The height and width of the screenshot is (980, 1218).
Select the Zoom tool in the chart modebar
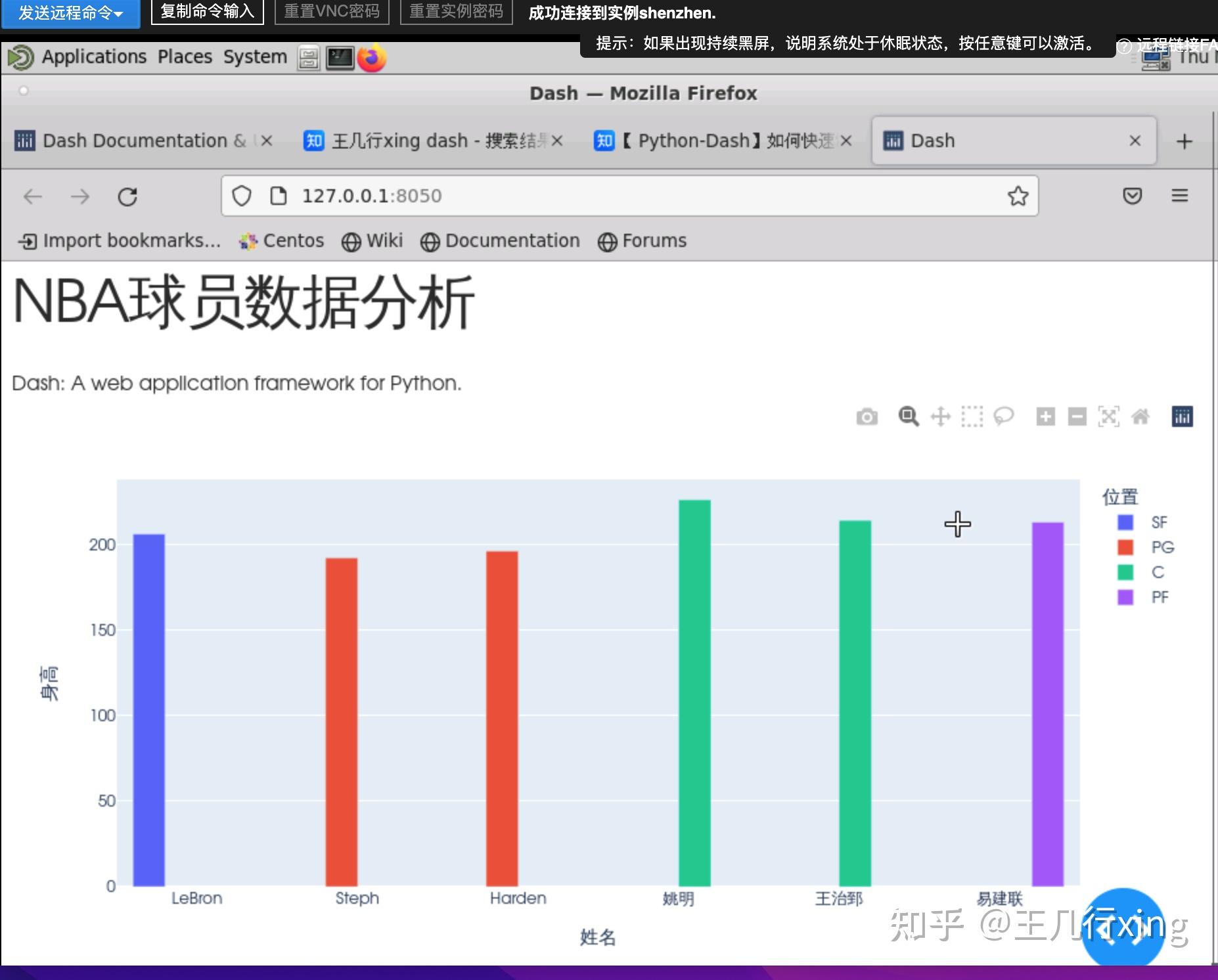[909, 416]
